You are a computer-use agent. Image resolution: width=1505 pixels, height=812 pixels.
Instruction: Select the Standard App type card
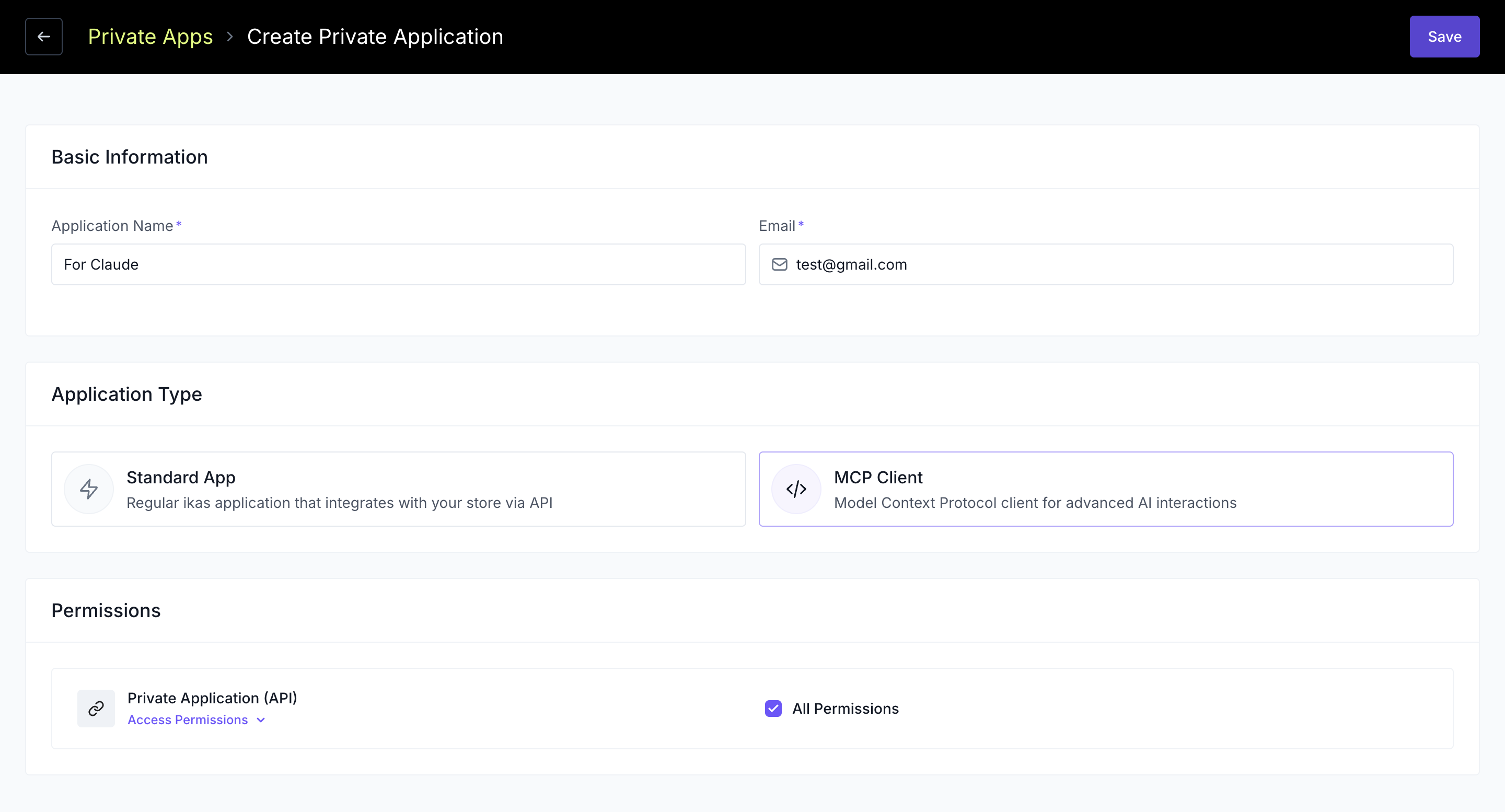(x=398, y=489)
